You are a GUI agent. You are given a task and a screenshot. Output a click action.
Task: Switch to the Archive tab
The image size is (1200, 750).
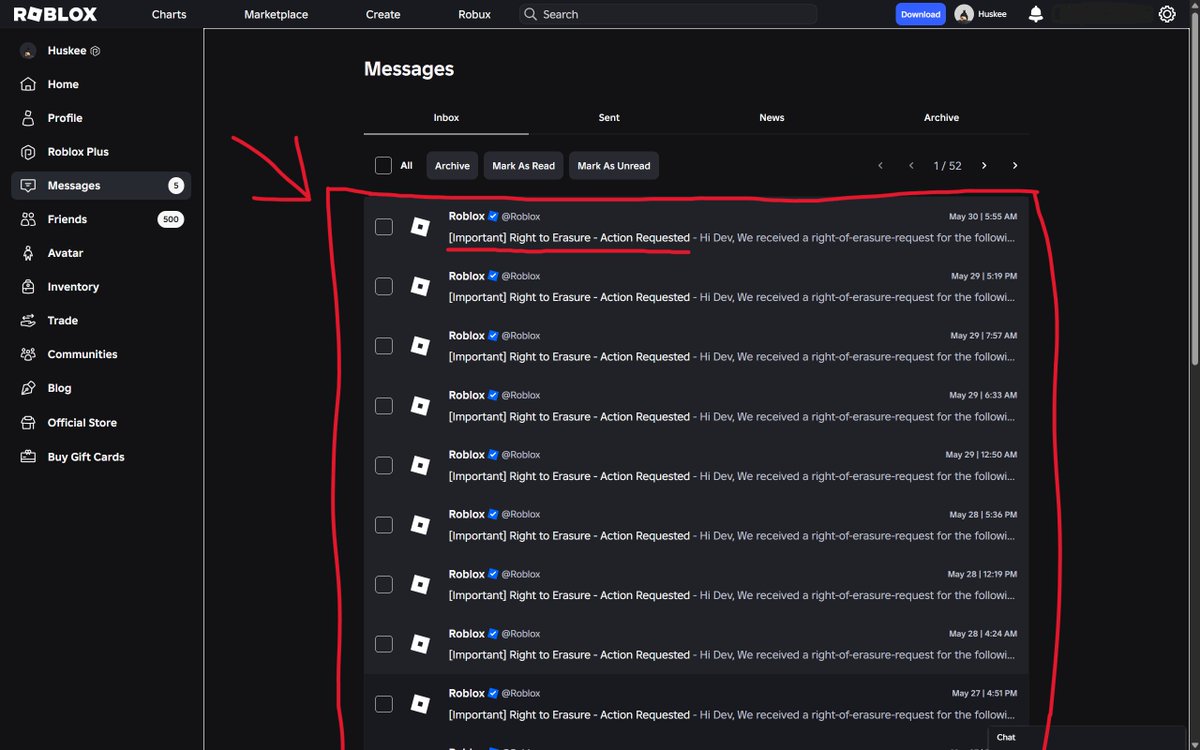(x=941, y=118)
